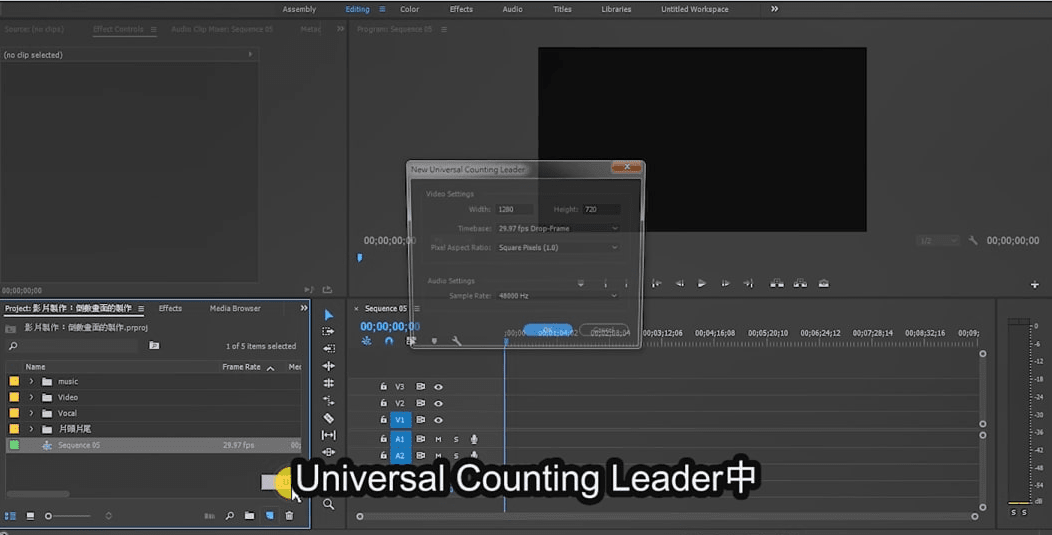Toggle V2 track output eye
1052x535 pixels.
438,403
